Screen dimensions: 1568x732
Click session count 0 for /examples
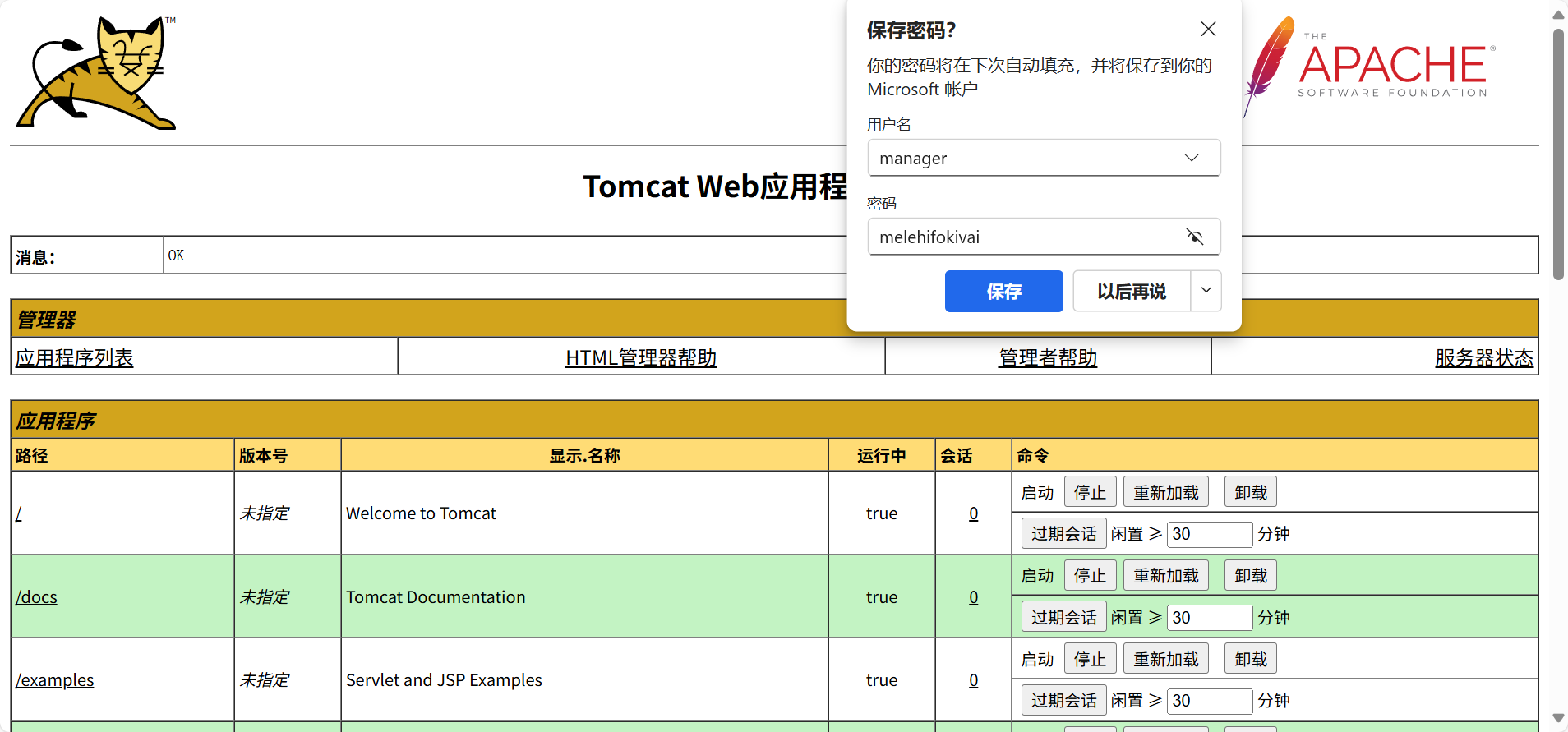973,679
